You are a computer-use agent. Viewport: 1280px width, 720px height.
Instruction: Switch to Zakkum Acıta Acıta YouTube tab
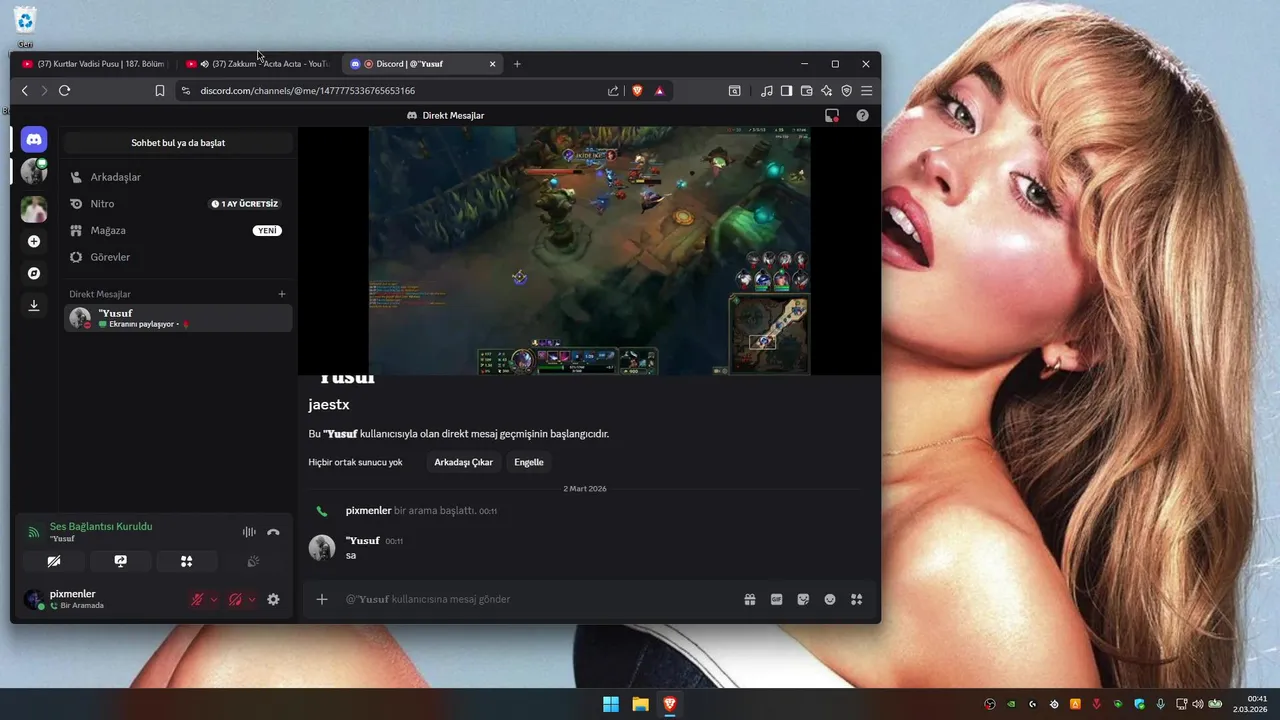(258, 64)
